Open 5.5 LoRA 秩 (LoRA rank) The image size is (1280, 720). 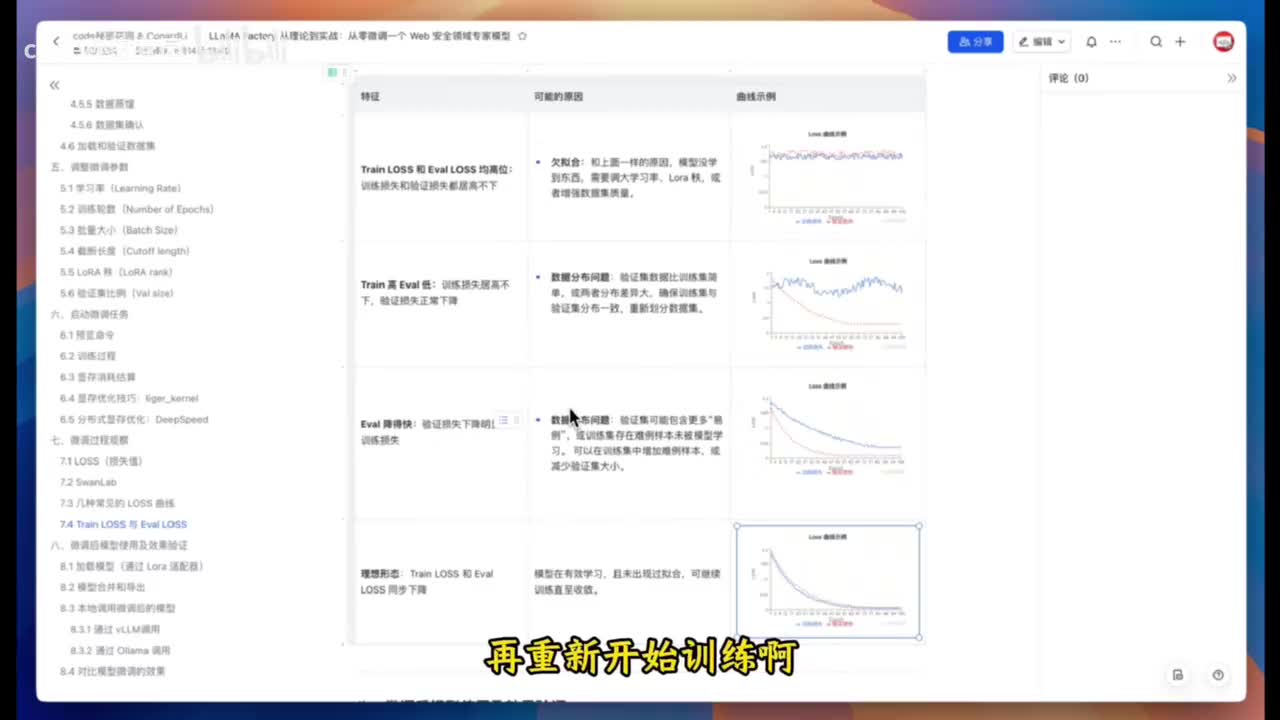click(x=116, y=272)
